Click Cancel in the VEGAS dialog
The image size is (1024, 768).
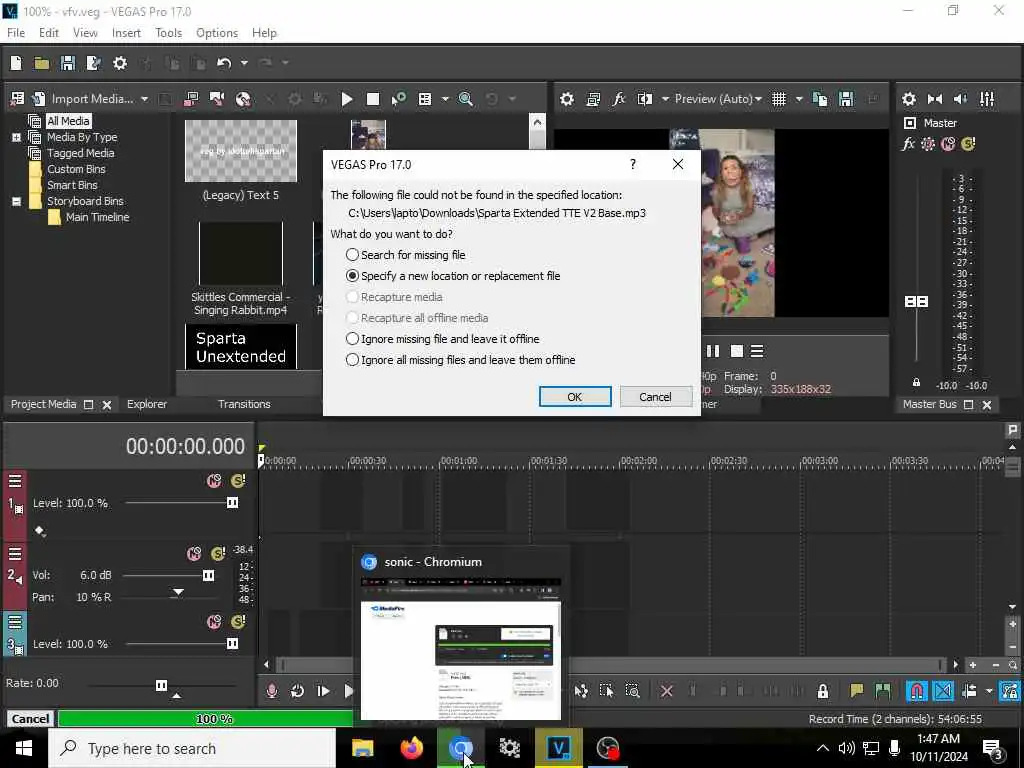(655, 396)
